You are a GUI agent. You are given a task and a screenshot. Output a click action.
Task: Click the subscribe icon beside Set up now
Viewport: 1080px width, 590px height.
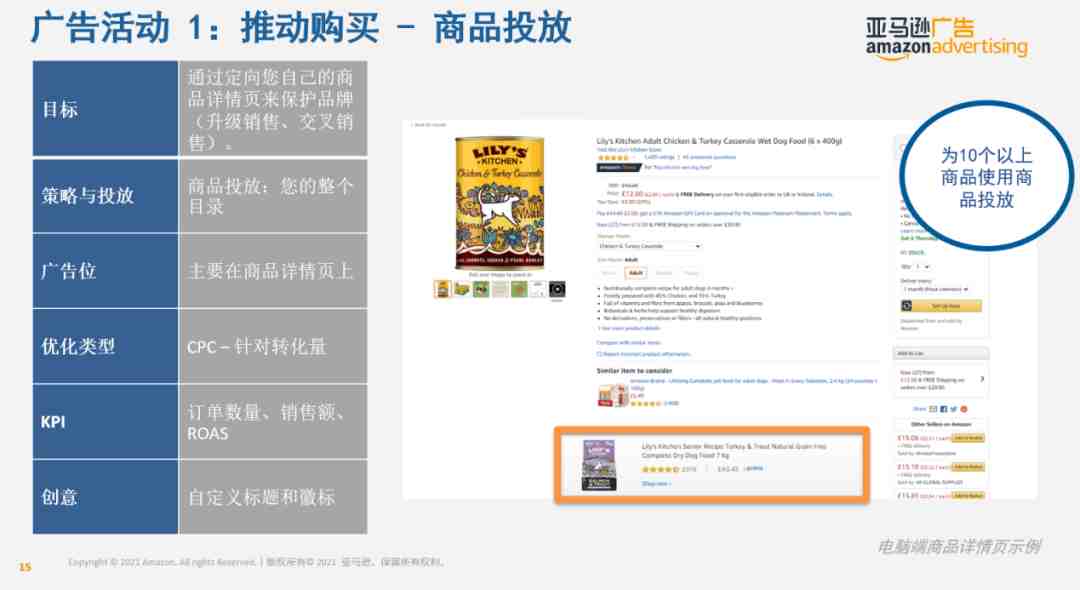(907, 306)
